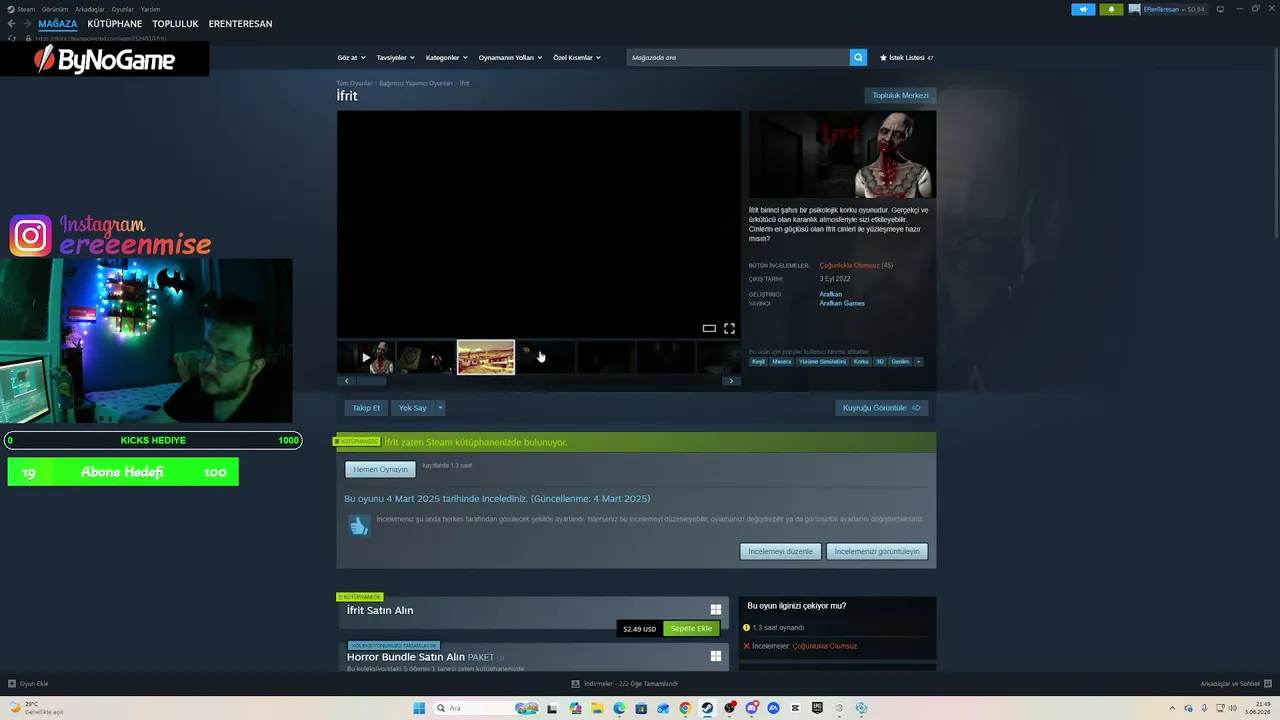The image size is (1280, 720).
Task: Play the first video thumbnail in the media strip
Action: pyautogui.click(x=366, y=357)
